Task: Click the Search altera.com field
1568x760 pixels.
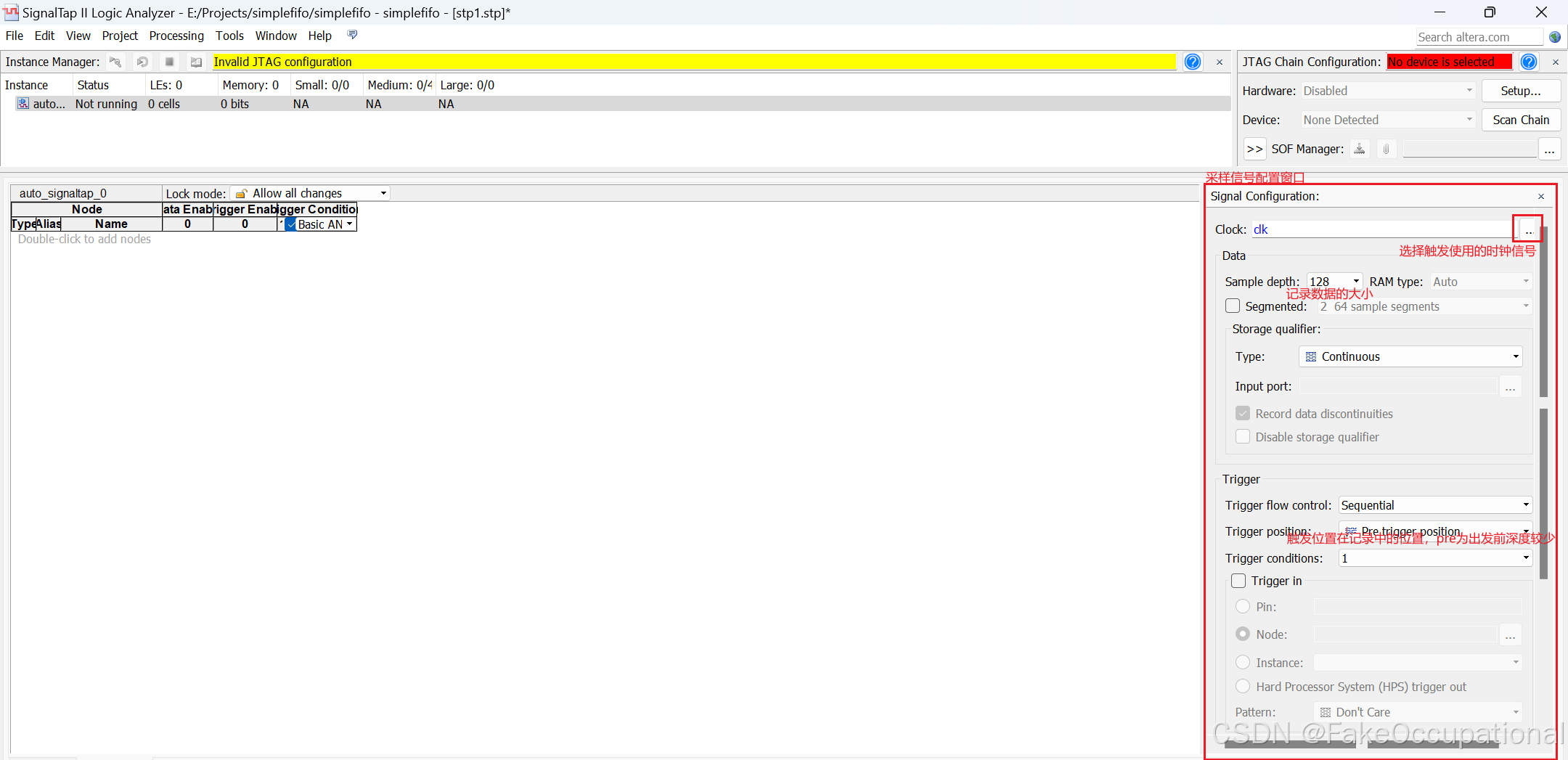Action: pos(1479,37)
